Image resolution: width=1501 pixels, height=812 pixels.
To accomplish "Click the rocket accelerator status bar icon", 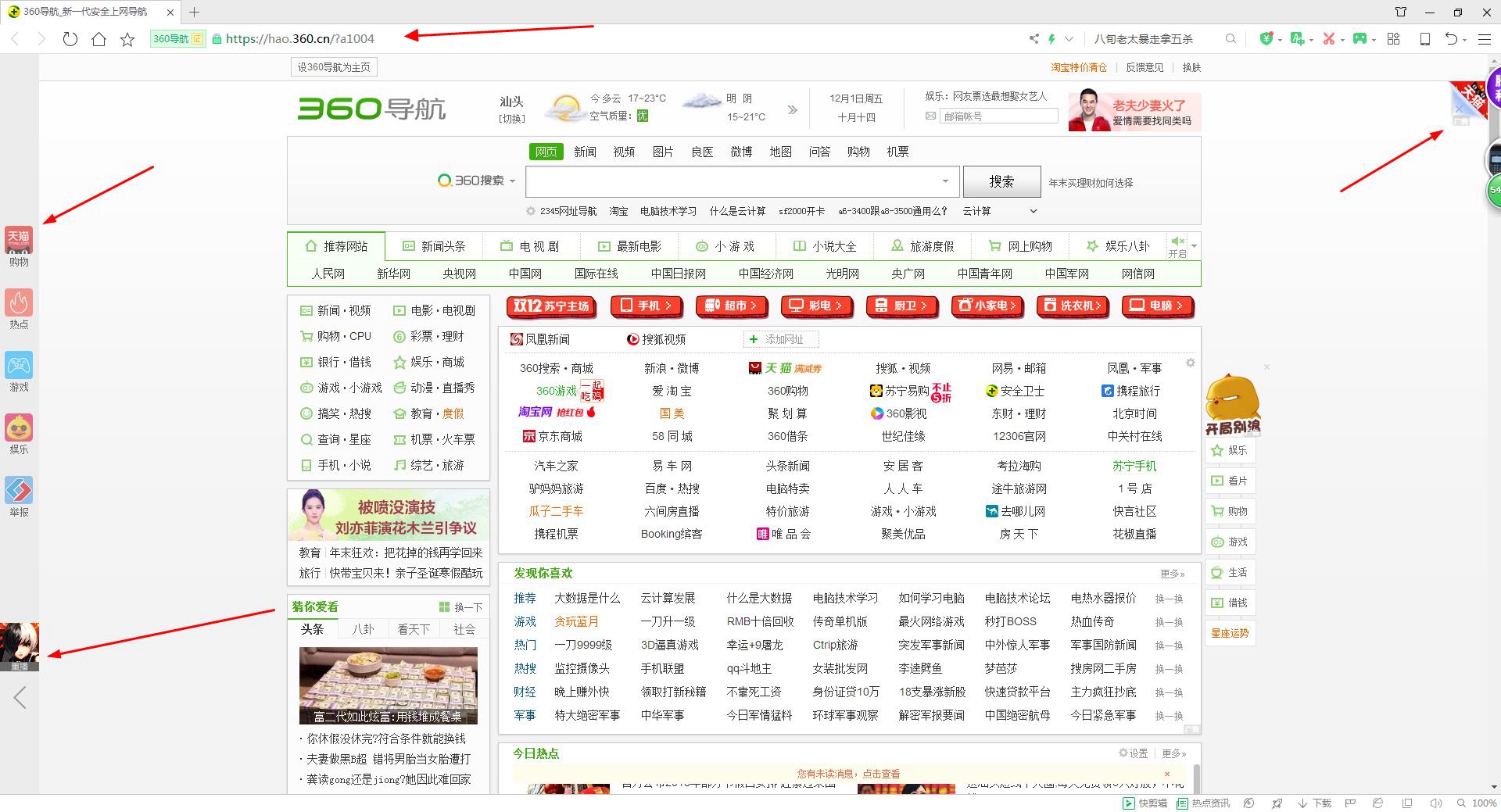I will click(1277, 803).
